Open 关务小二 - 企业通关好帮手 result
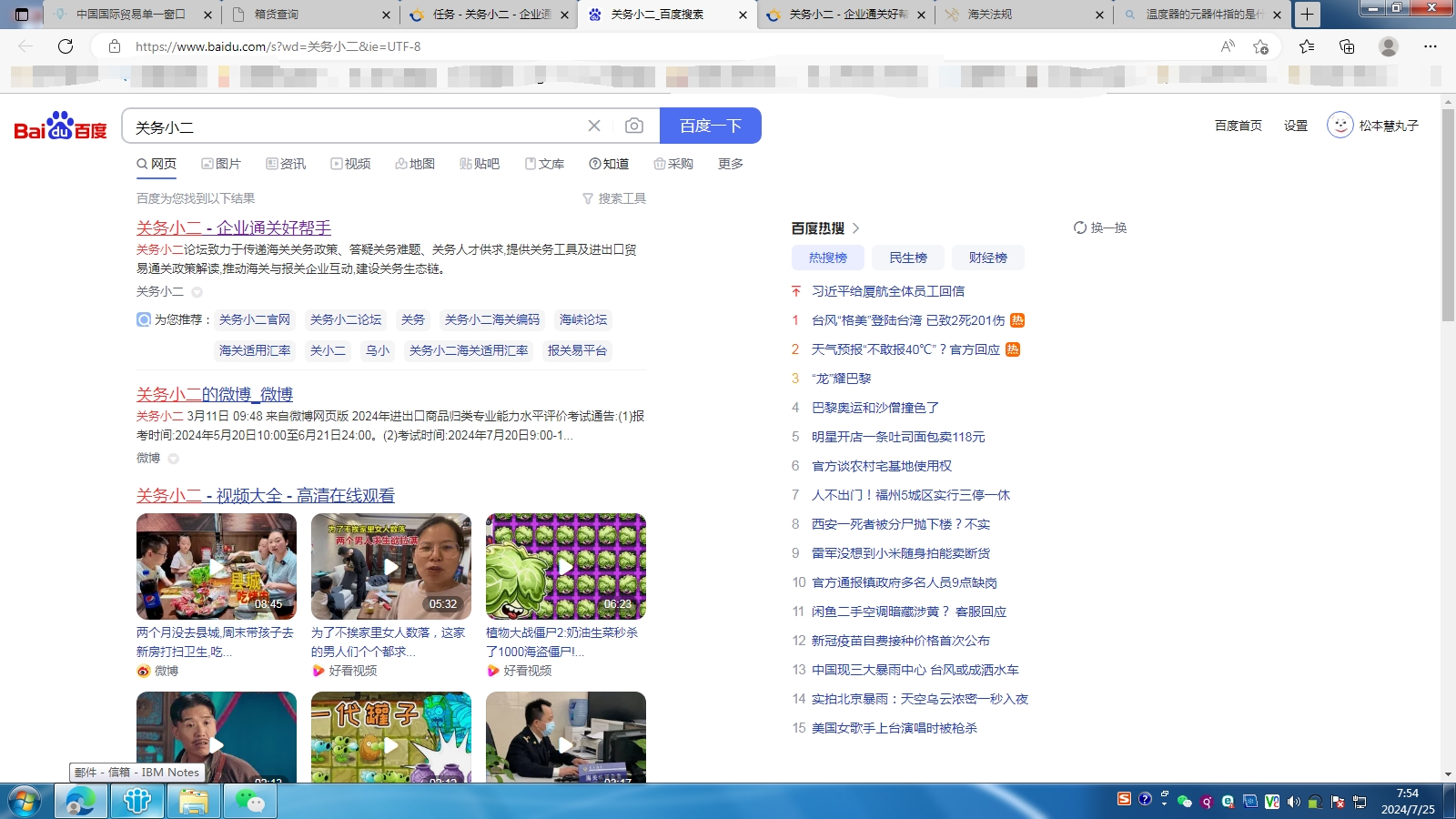Viewport: 1456px width, 819px height. (234, 227)
